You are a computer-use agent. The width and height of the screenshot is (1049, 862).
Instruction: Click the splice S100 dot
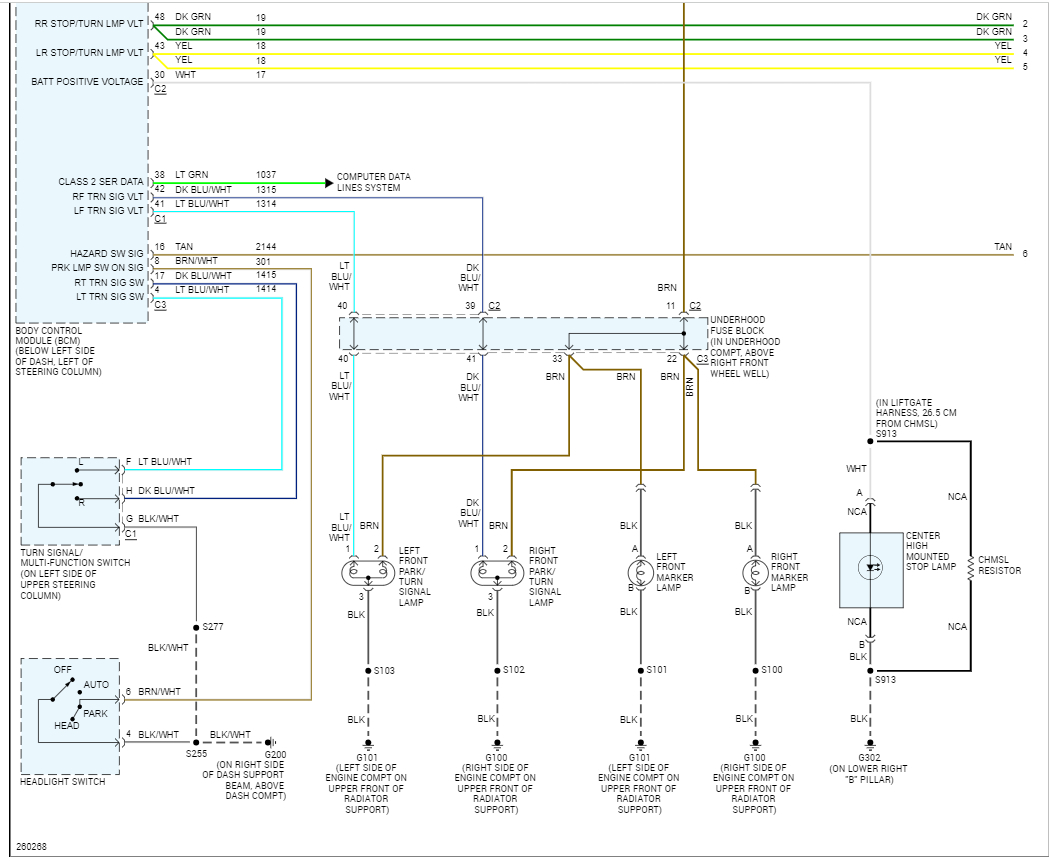pyautogui.click(x=755, y=670)
